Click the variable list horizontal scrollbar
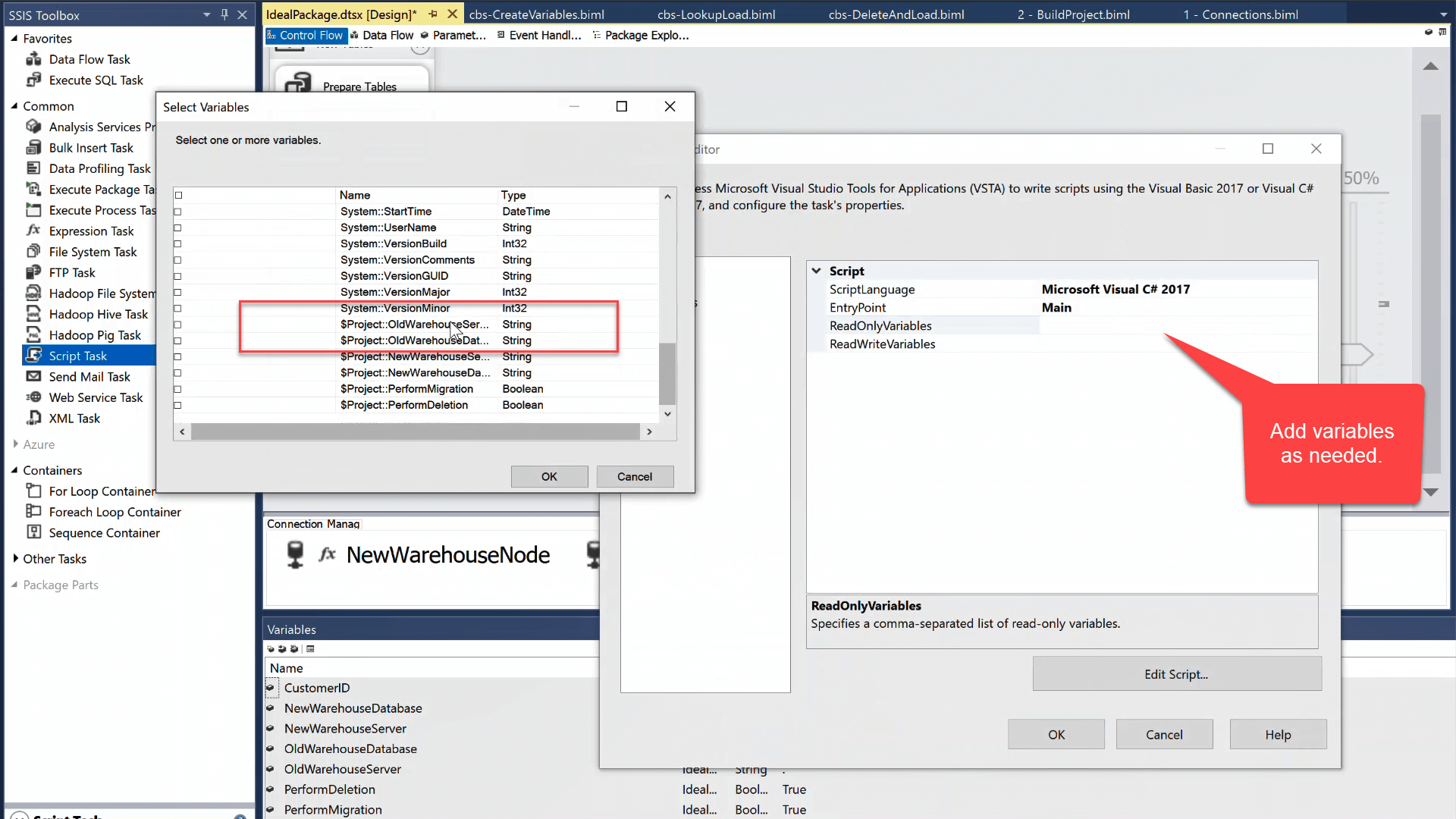 tap(416, 431)
